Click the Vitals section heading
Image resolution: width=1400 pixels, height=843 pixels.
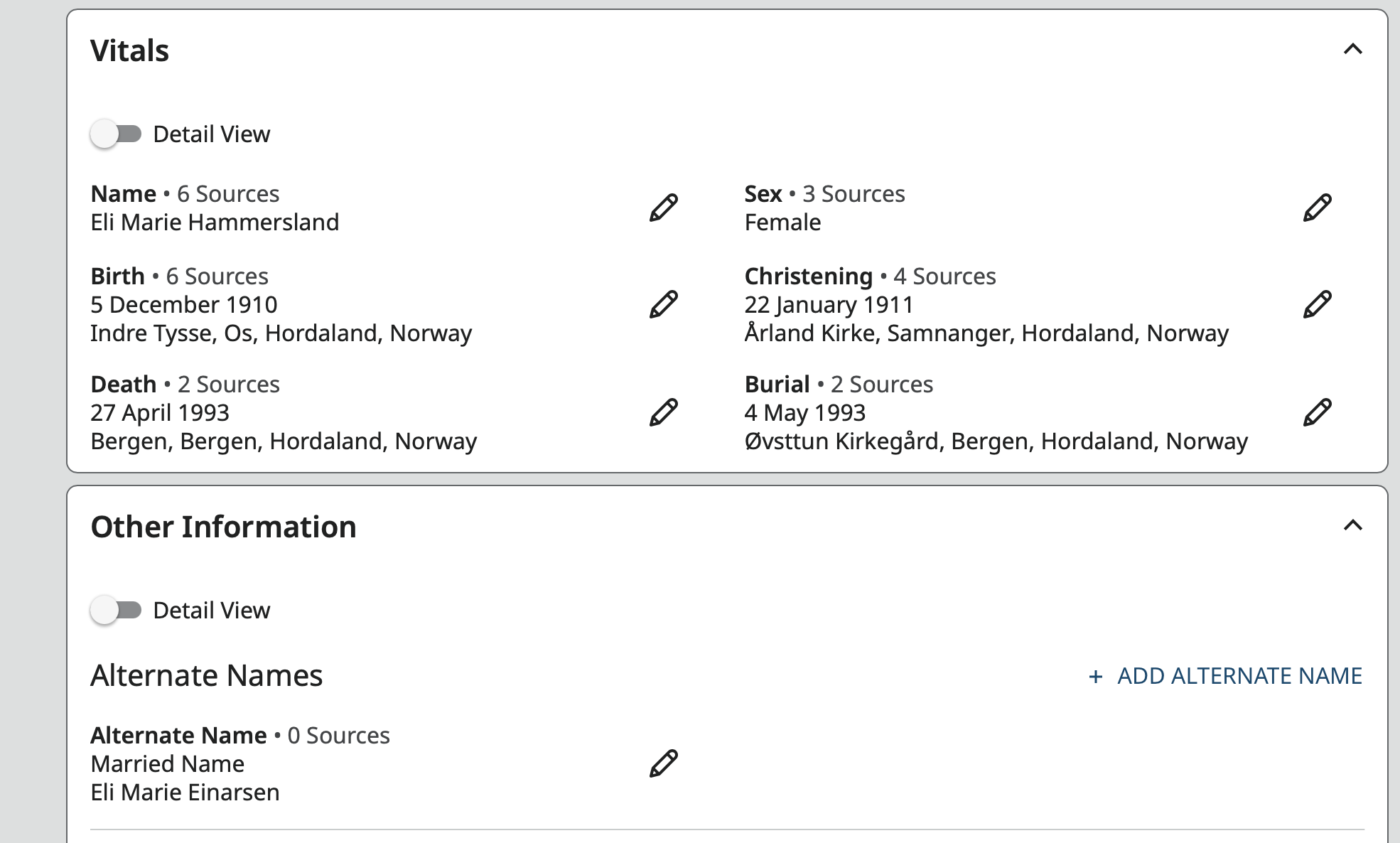click(130, 50)
